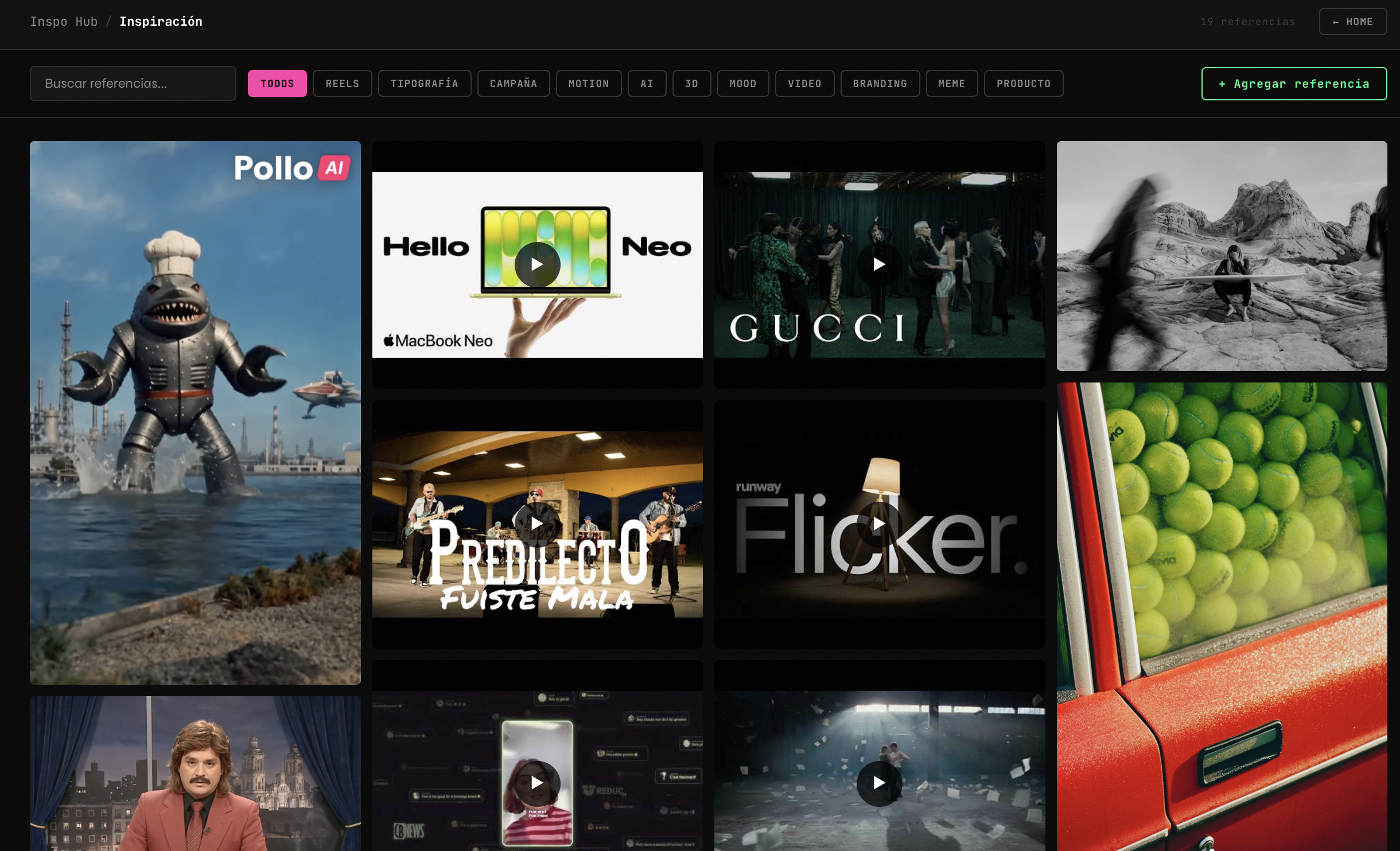Open the Pollo AI shark robot thumbnail
The image size is (1400, 851).
click(195, 413)
